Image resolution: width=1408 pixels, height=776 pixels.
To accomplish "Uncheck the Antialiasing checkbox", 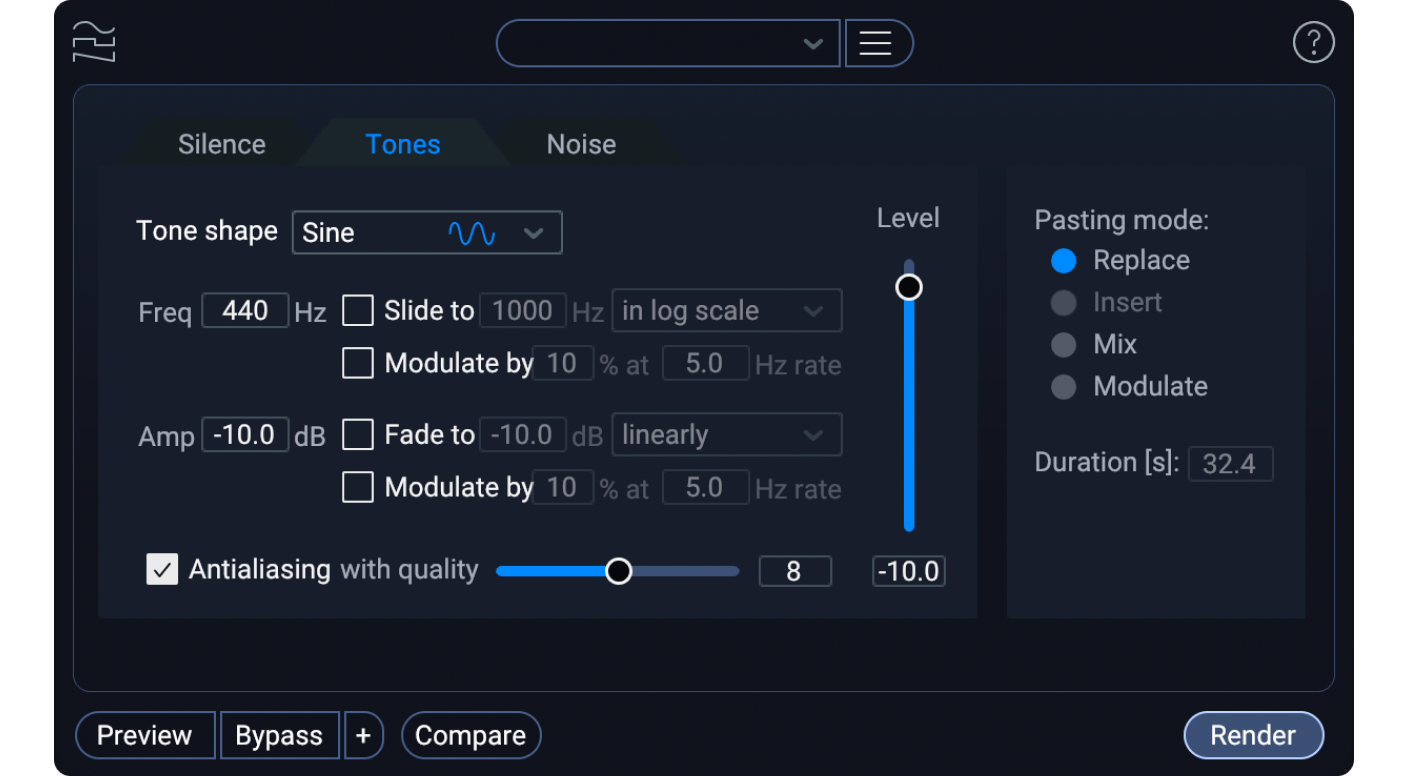I will (162, 570).
